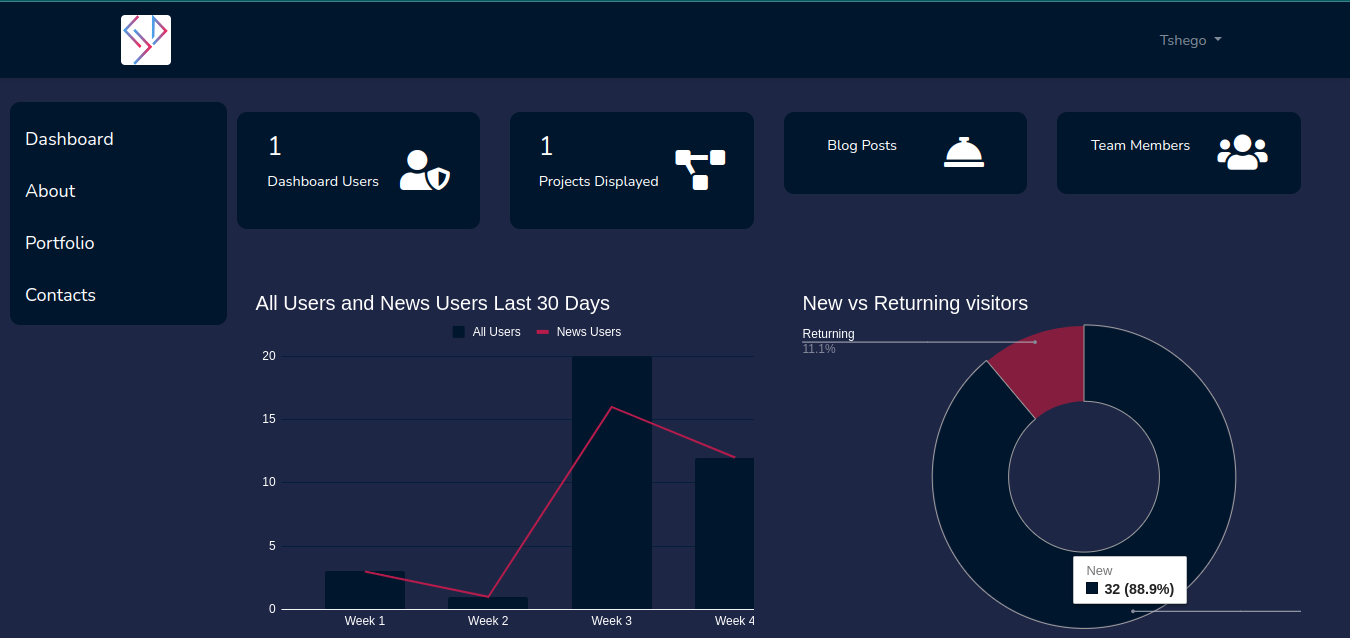Image resolution: width=1350 pixels, height=638 pixels.
Task: Click the Projects Displayed label
Action: coord(598,181)
